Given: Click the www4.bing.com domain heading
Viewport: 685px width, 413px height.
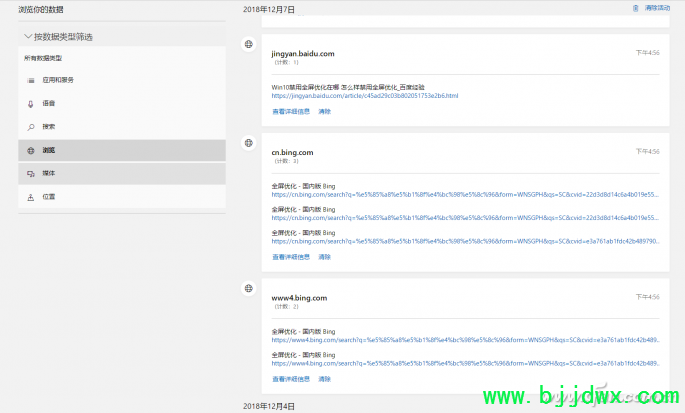Looking at the screenshot, I should [299, 298].
